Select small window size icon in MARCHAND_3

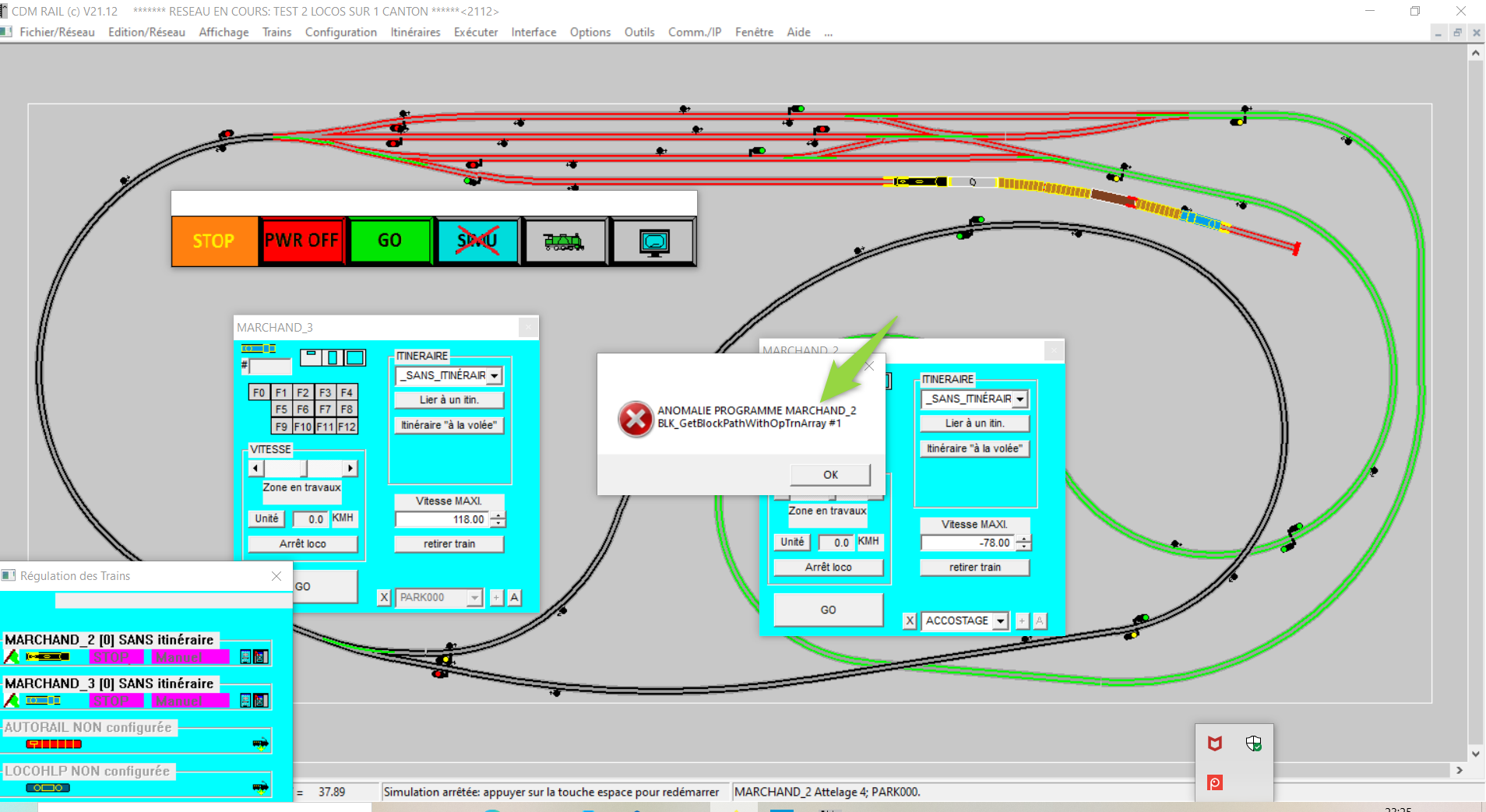pos(311,357)
